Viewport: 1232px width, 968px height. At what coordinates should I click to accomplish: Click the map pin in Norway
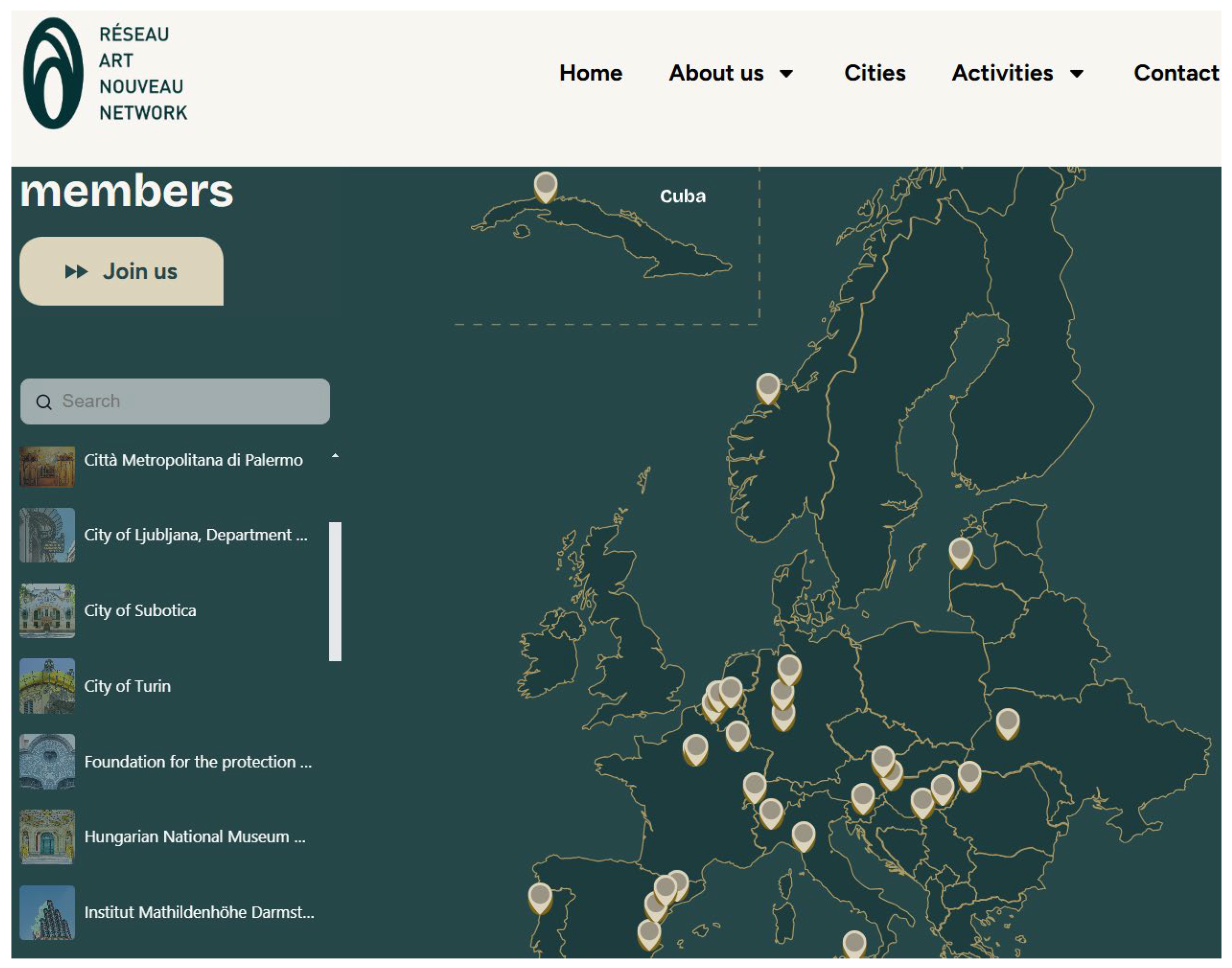point(768,388)
